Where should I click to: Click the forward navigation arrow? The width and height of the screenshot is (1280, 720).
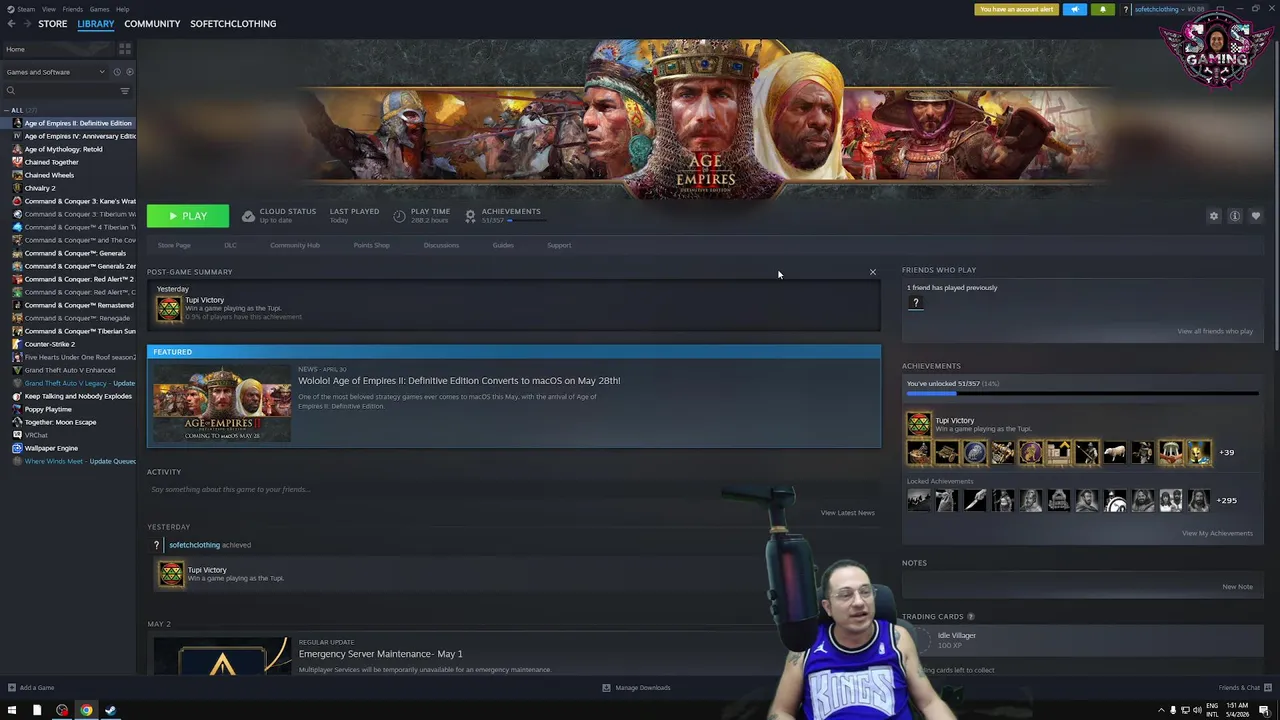[x=26, y=23]
